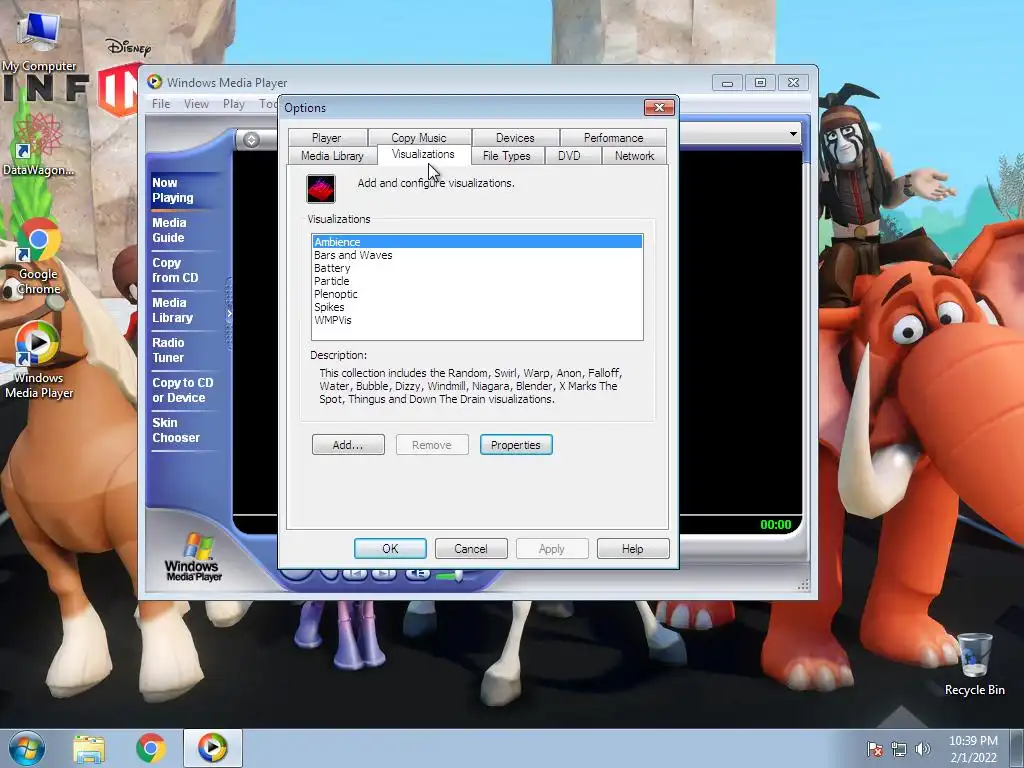Select the Spikes visualization
Viewport: 1024px width, 768px height.
point(477,307)
